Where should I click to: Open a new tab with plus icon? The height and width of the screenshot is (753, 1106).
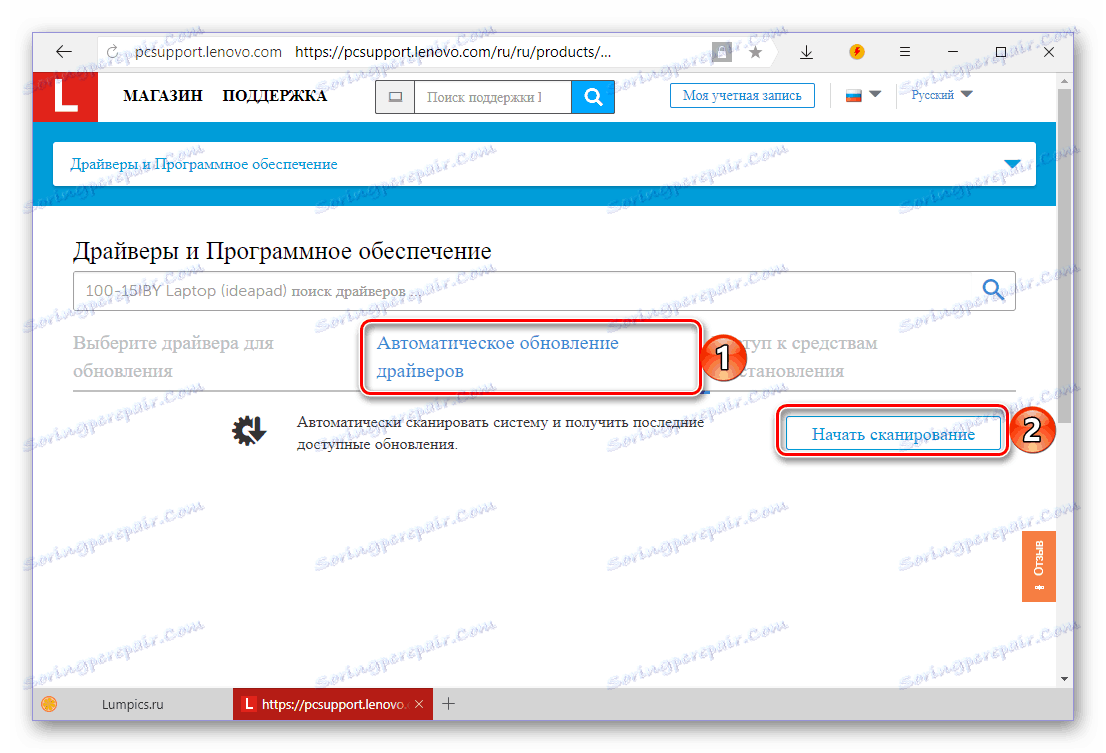(x=449, y=704)
